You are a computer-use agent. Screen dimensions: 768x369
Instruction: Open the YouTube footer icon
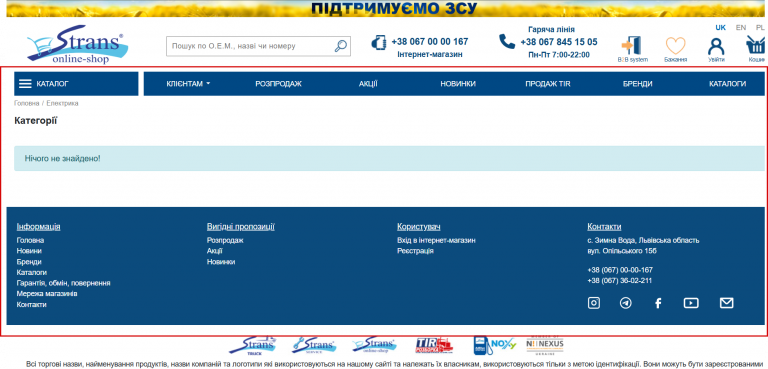(691, 303)
